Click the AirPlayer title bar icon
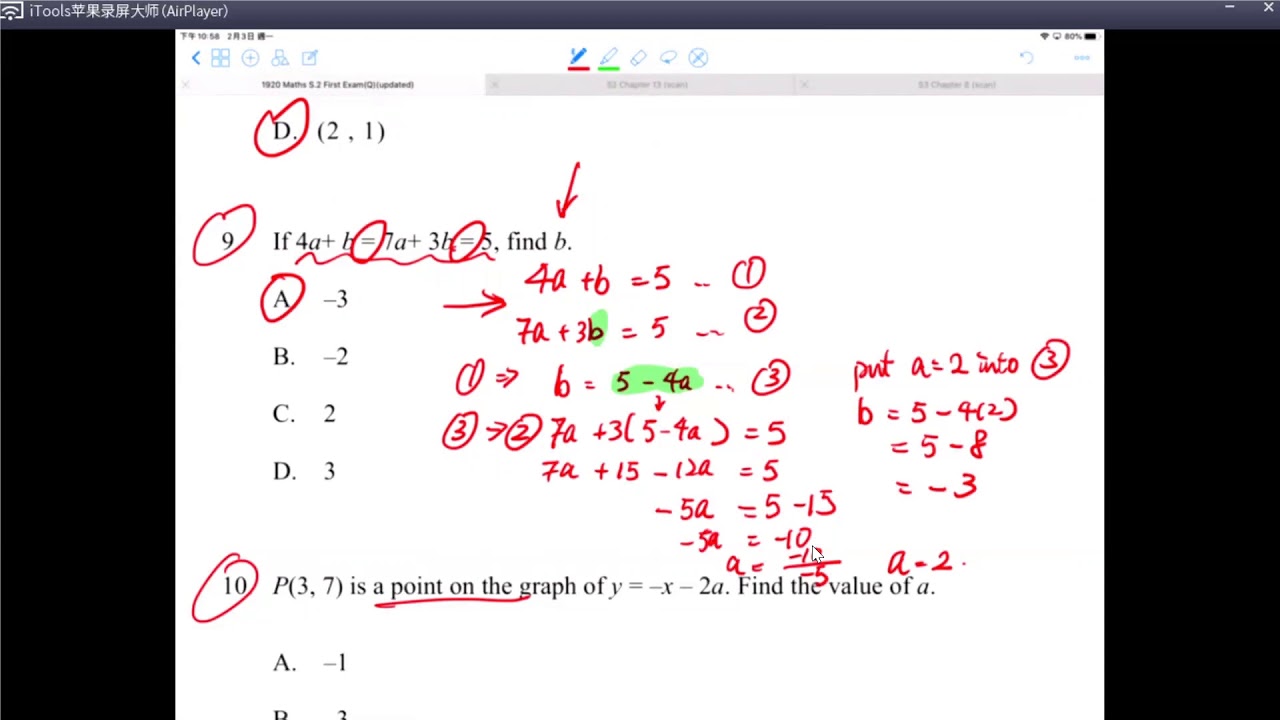1280x720 pixels. coord(11,10)
